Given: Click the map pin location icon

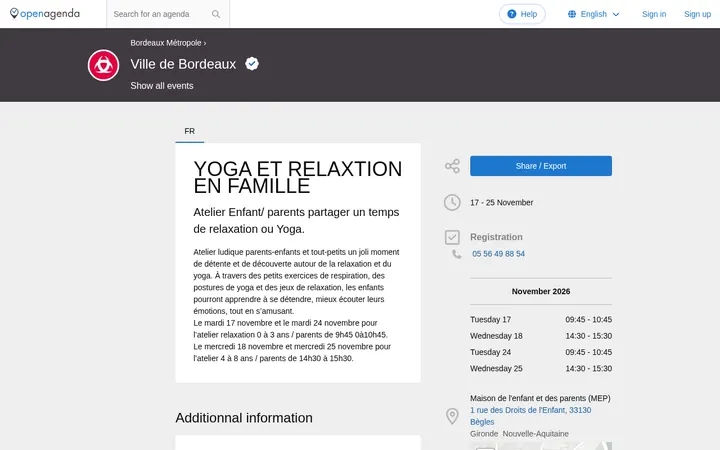Looking at the screenshot, I should (452, 416).
